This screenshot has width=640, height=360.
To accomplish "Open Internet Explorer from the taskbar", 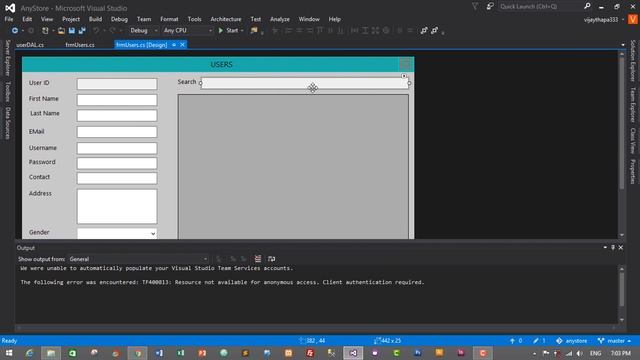I will tap(29, 353).
